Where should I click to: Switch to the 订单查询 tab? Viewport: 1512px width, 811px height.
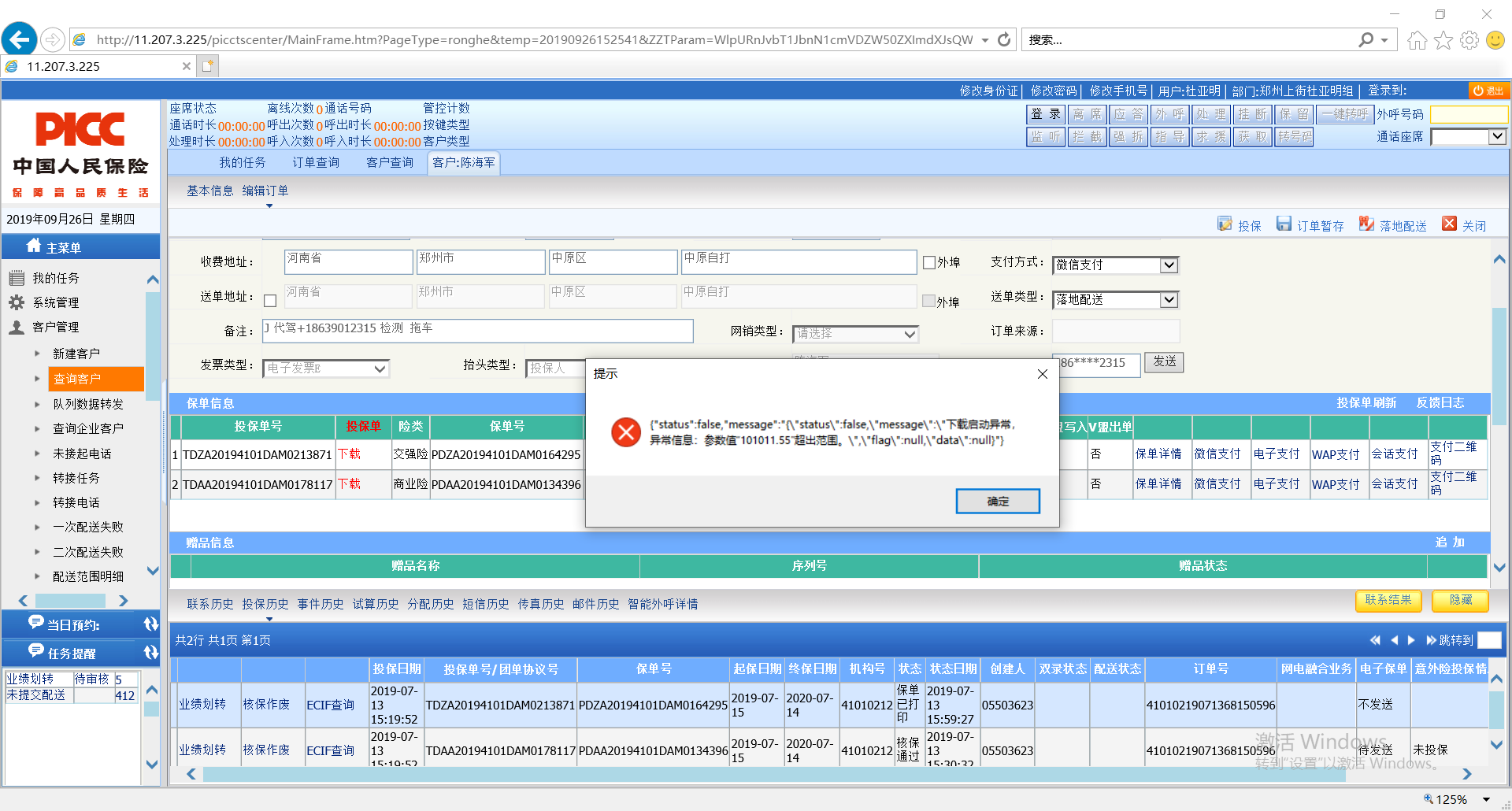(316, 163)
